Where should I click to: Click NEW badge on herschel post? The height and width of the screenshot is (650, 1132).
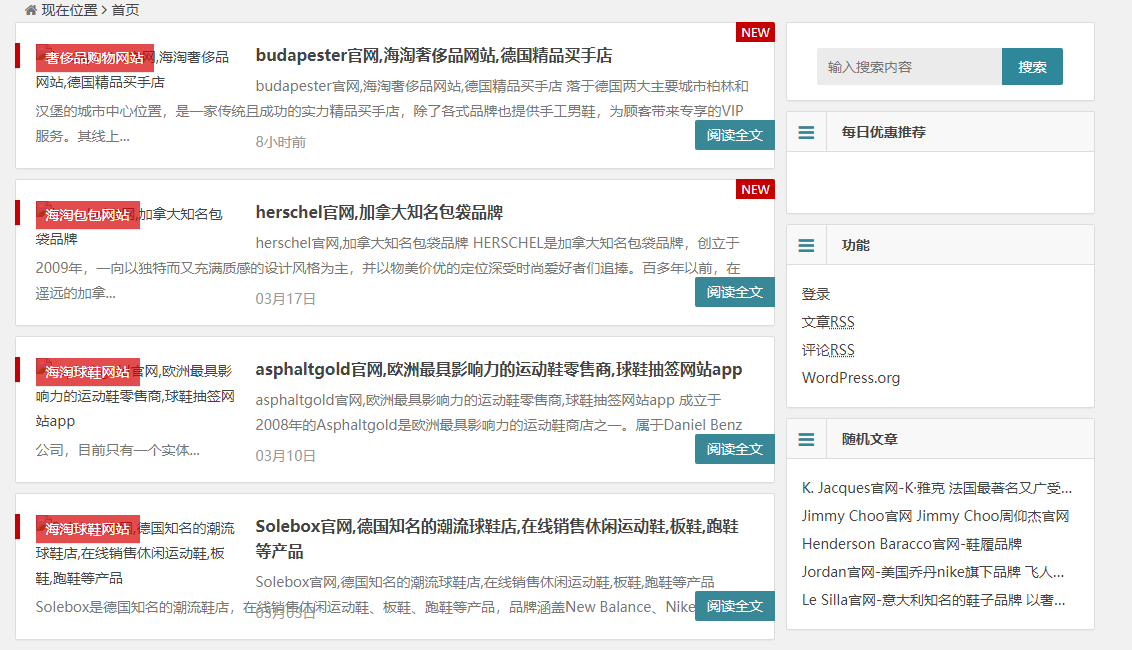pos(755,189)
